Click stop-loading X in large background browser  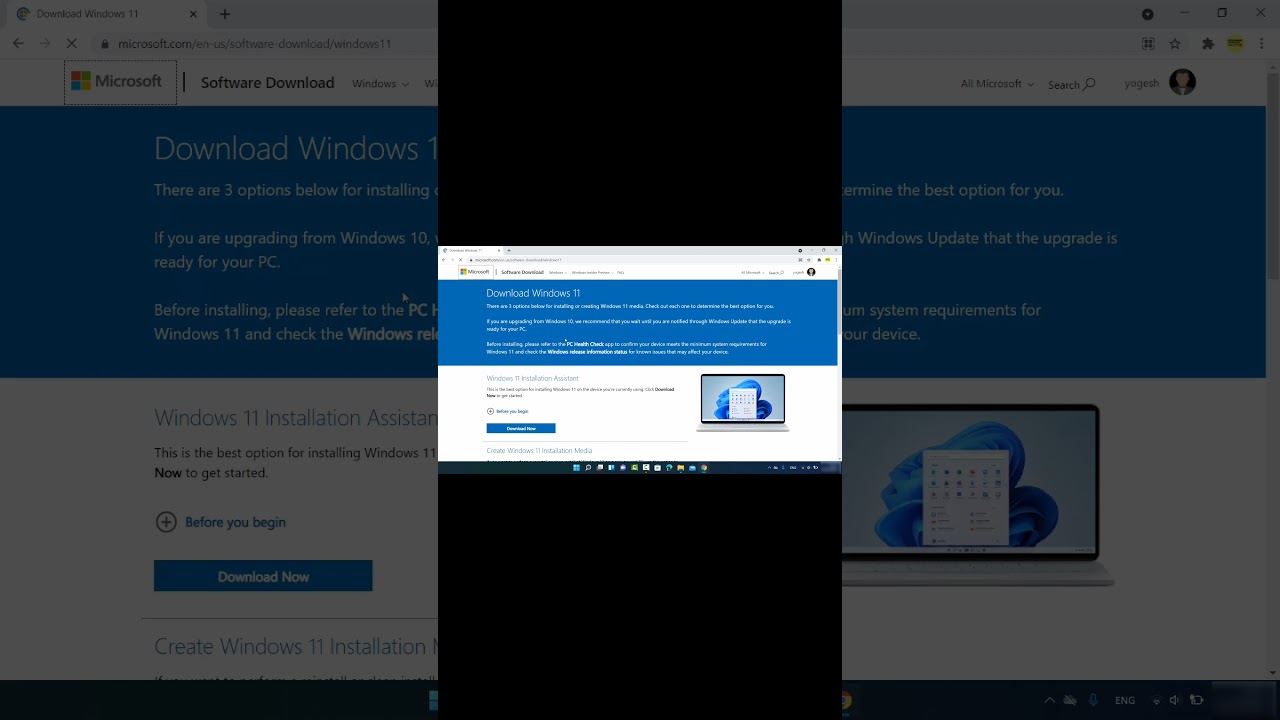[x=72, y=44]
